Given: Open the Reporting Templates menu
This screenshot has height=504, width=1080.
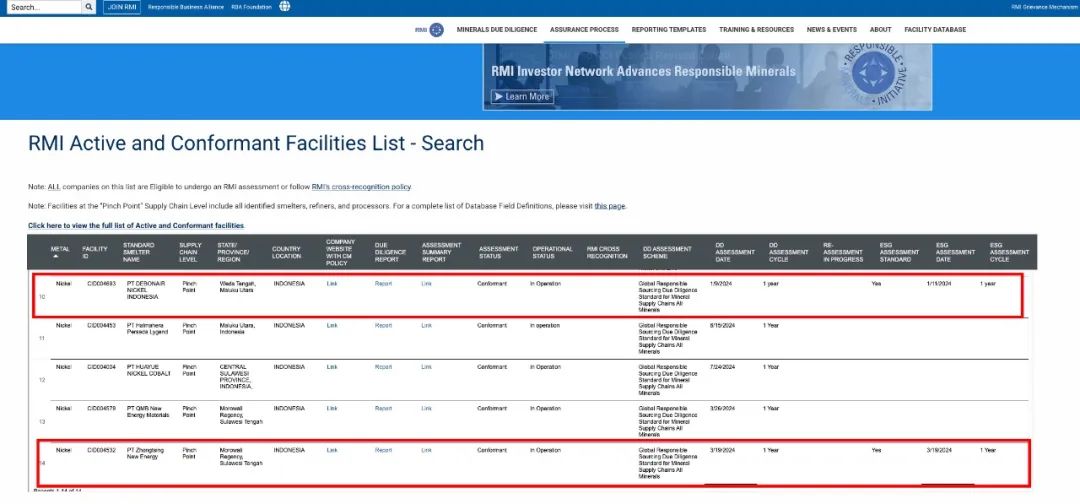Looking at the screenshot, I should coord(669,30).
